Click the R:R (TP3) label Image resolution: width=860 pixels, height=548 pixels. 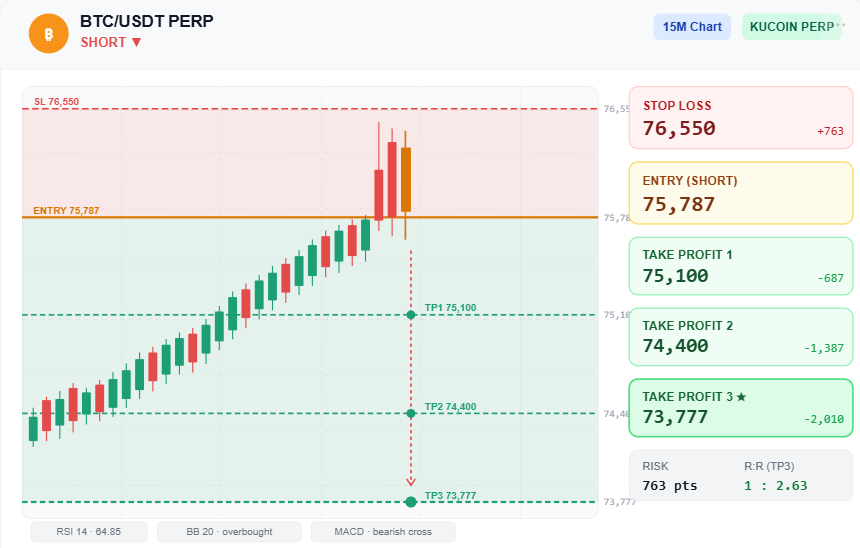click(x=769, y=466)
